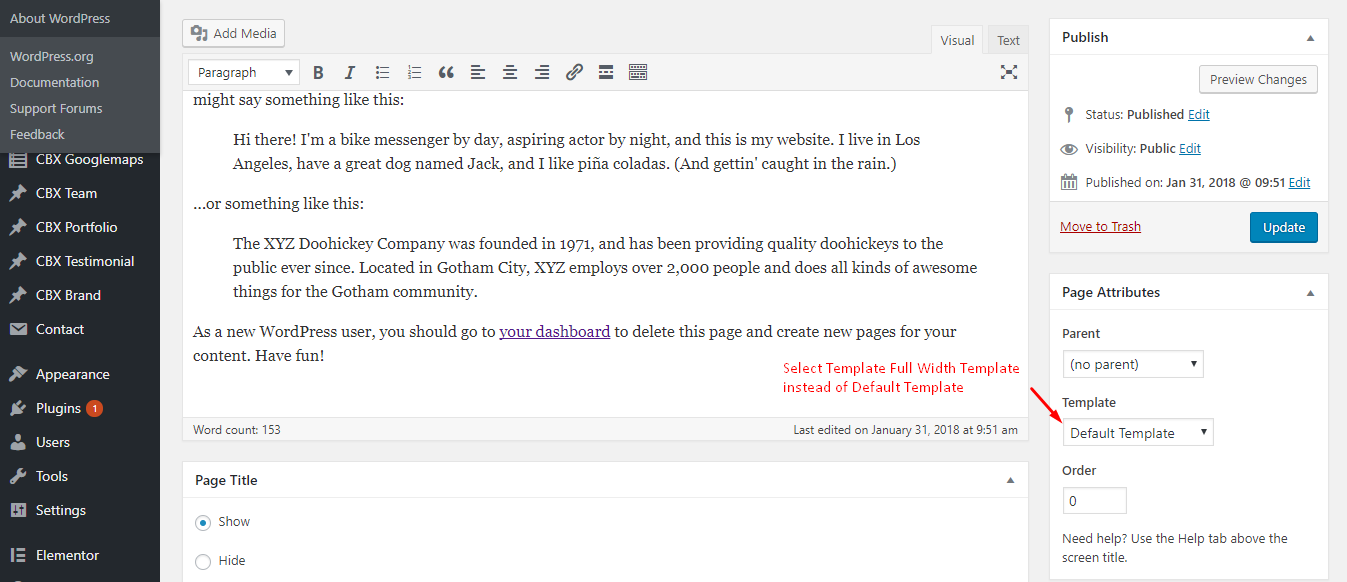The height and width of the screenshot is (582, 1347).
Task: Open the Template dropdown
Action: [1138, 432]
